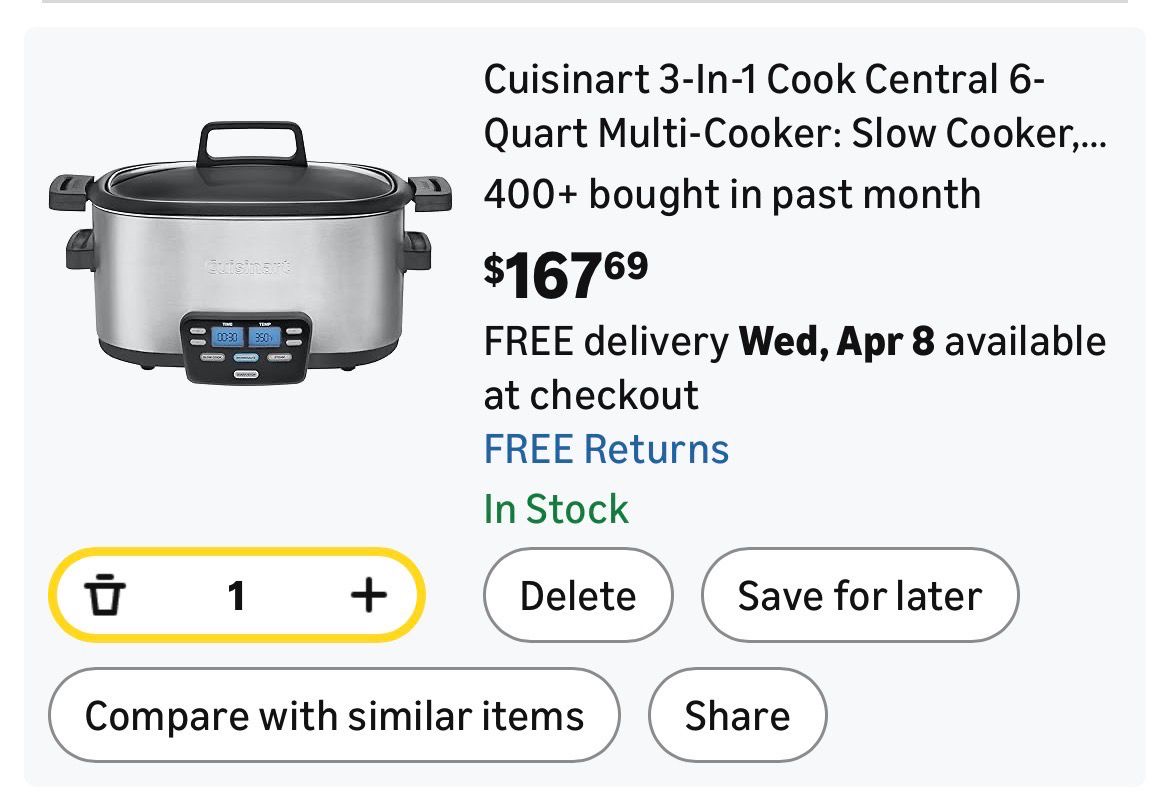The image size is (1170, 804).
Task: Follow the FREE Returns link
Action: click(x=606, y=449)
